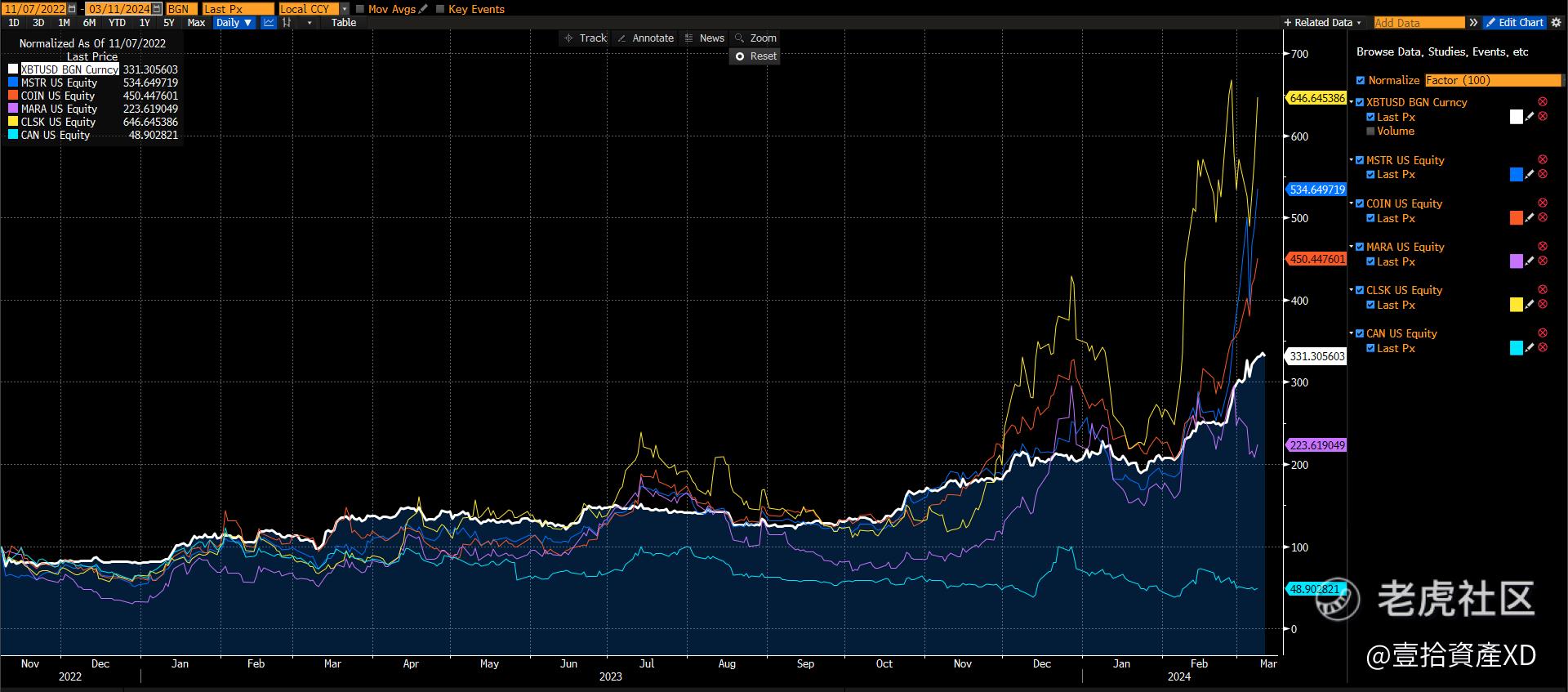This screenshot has height=692, width=1568.
Task: Open the Daily periodicity dropdown
Action: tap(234, 23)
